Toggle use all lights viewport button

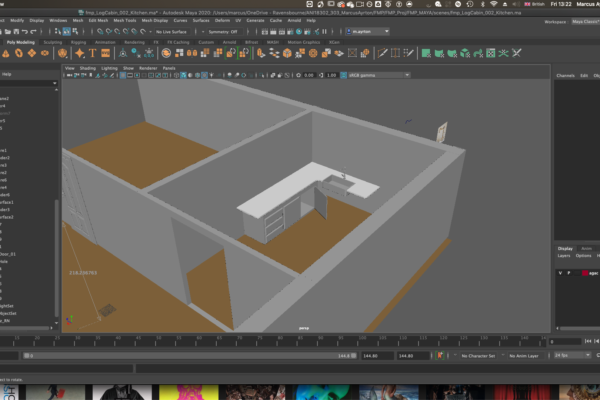[x=211, y=75]
